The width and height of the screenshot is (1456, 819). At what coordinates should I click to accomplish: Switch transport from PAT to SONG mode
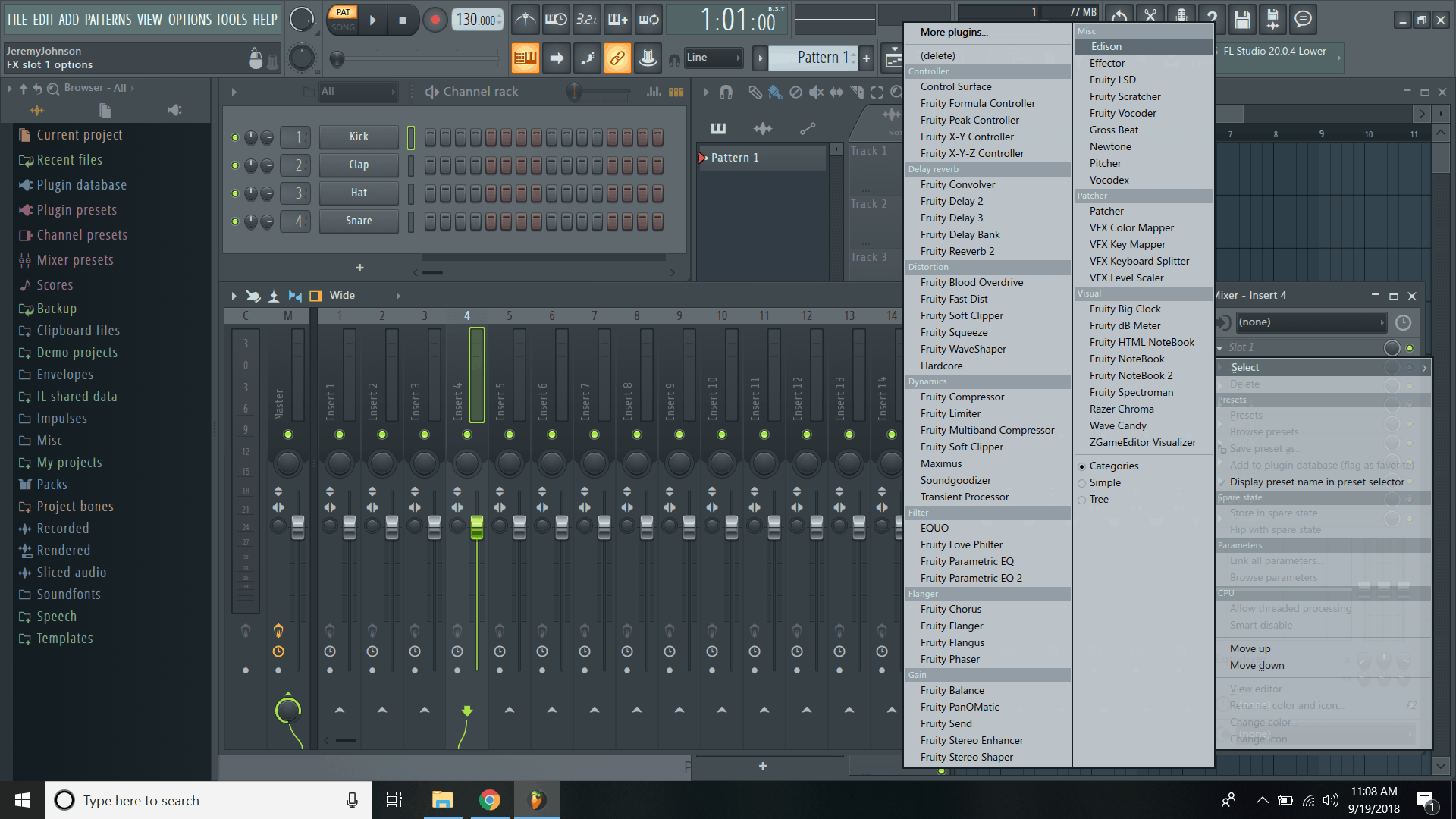343,29
